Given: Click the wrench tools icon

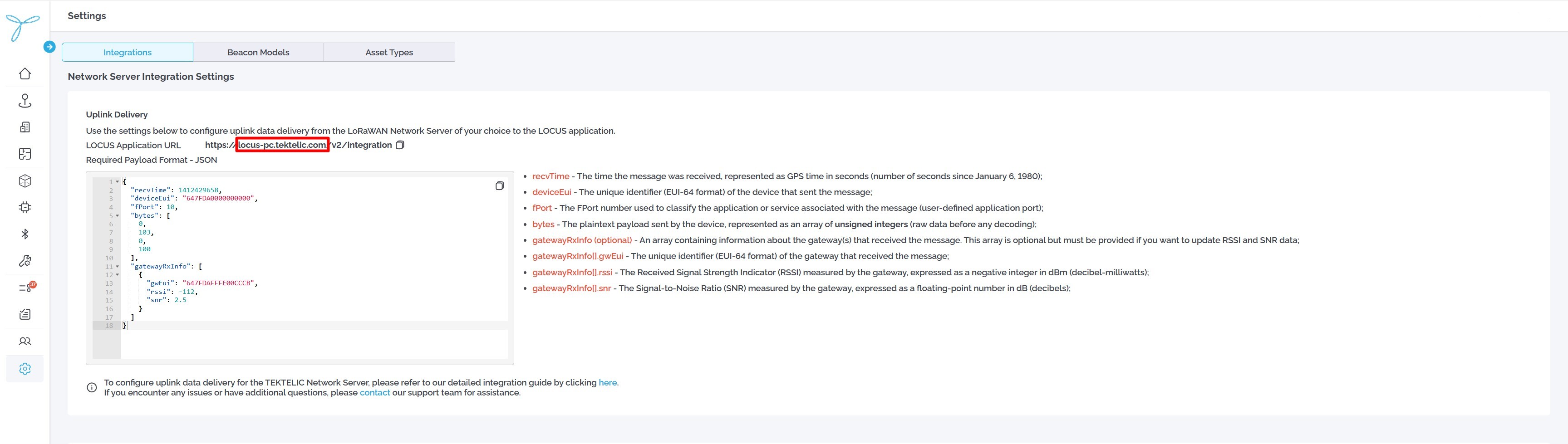Looking at the screenshot, I should click(25, 261).
